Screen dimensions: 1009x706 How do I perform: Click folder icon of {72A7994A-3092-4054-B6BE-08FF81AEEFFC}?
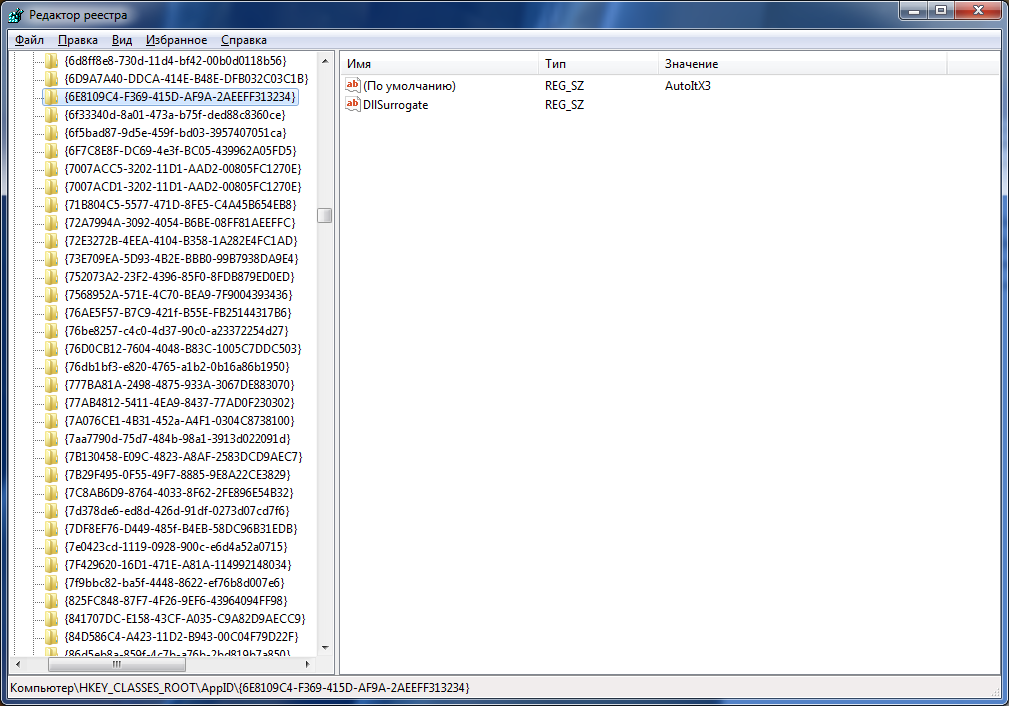51,223
